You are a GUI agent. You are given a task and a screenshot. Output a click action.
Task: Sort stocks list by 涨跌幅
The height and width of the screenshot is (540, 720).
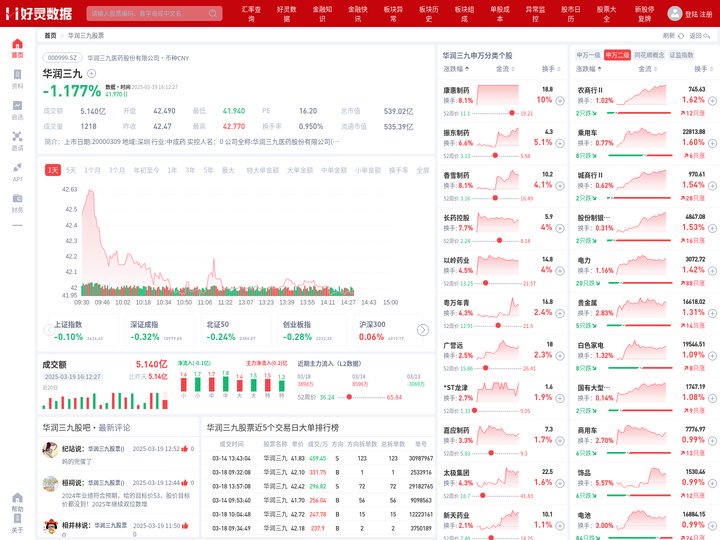click(x=456, y=69)
